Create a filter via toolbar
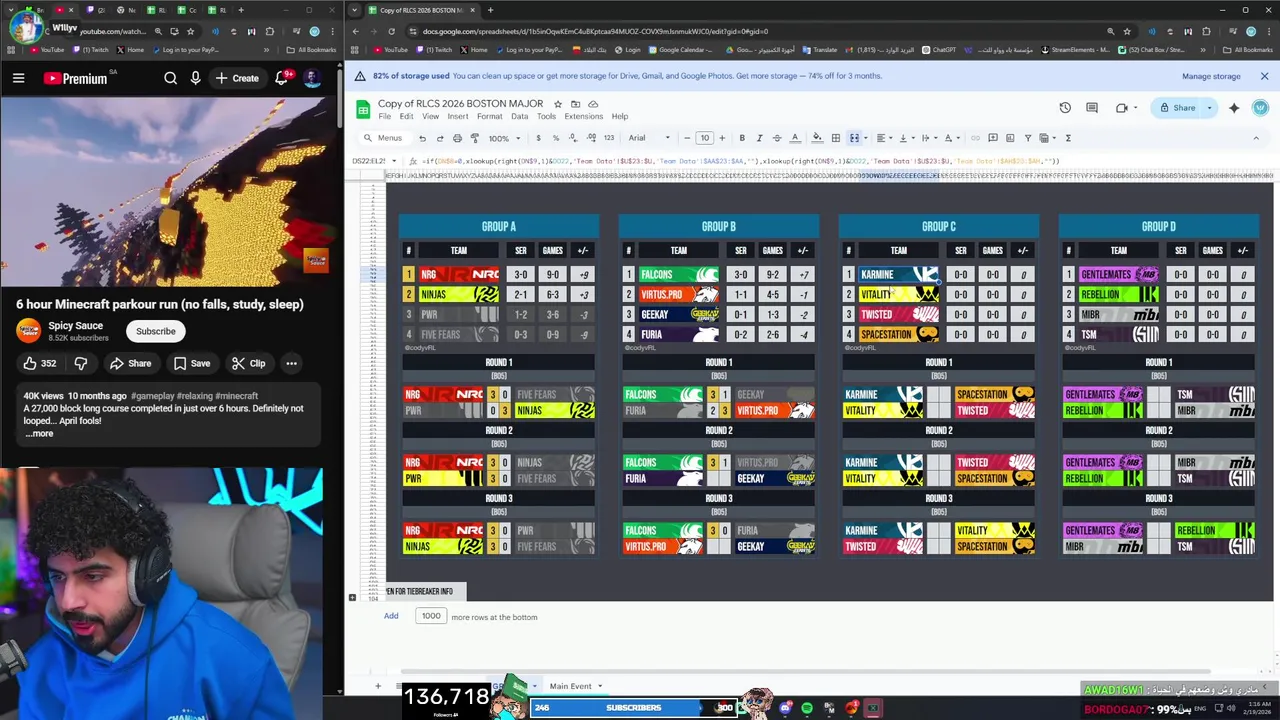Viewport: 1280px width, 720px height. tap(1027, 138)
